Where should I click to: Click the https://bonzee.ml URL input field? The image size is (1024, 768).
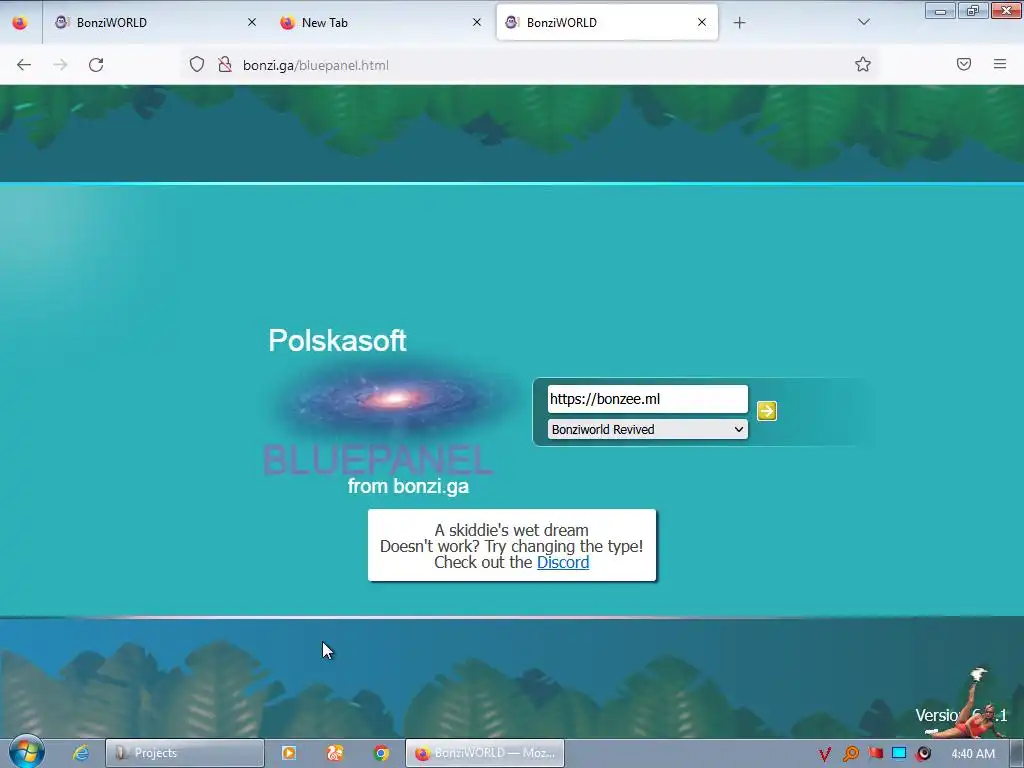[647, 399]
